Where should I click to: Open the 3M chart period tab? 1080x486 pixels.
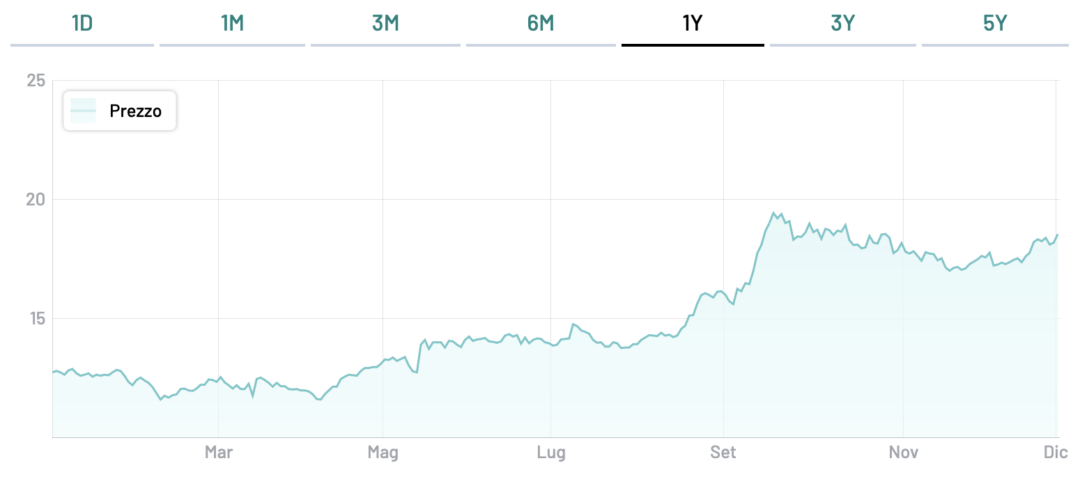(x=385, y=24)
